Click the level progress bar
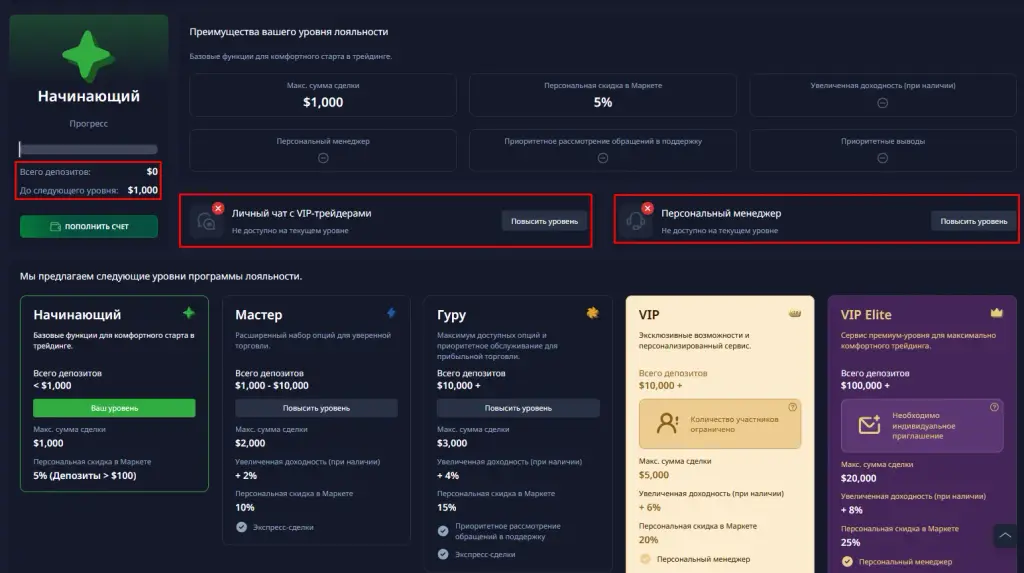 [88, 150]
